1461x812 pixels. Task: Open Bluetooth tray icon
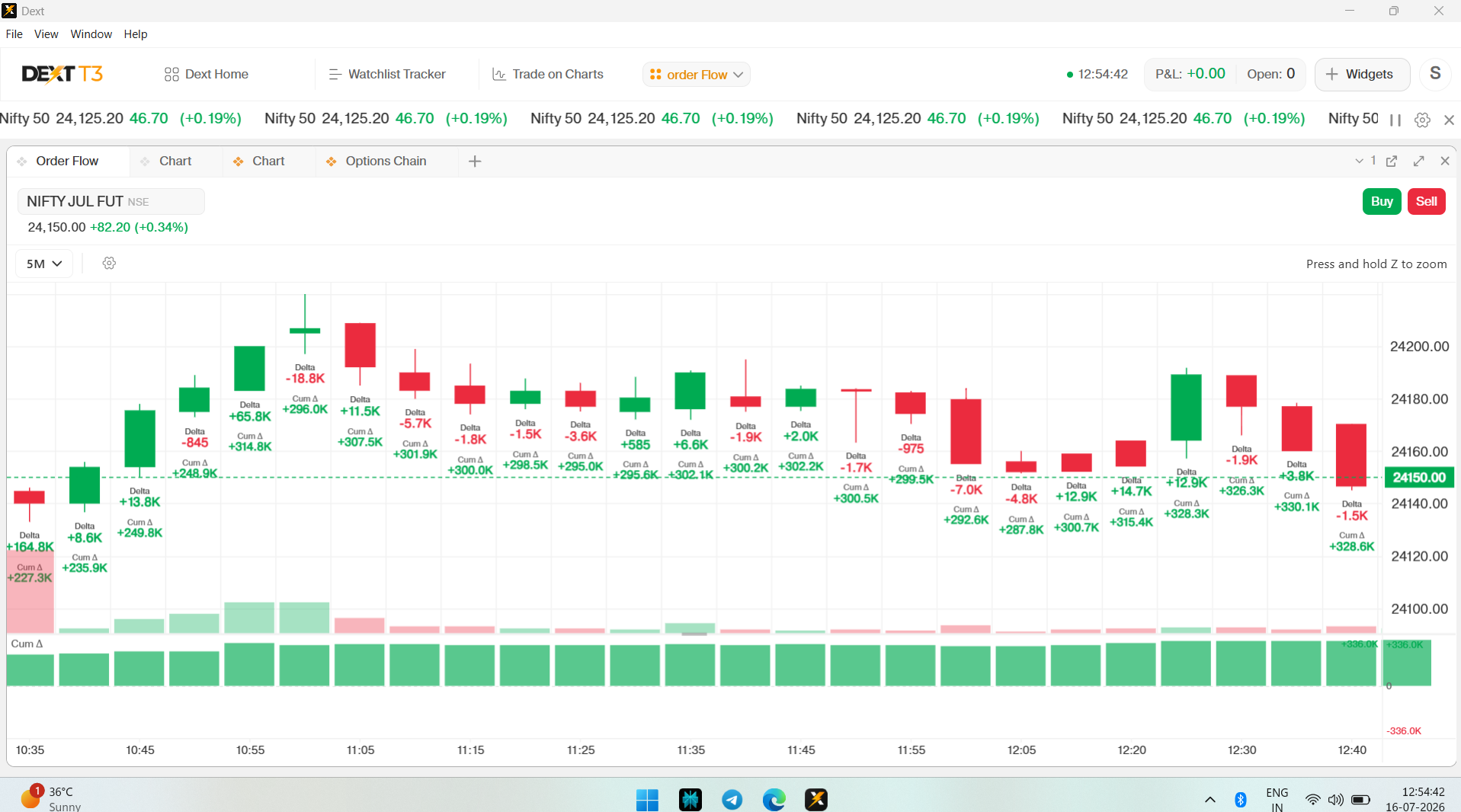(x=1240, y=799)
